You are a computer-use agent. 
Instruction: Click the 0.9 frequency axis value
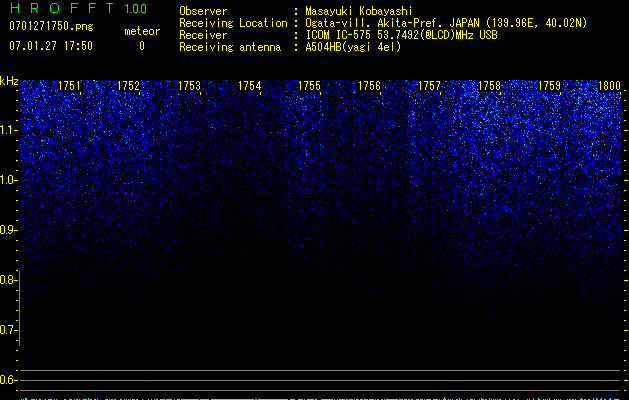(x=8, y=230)
